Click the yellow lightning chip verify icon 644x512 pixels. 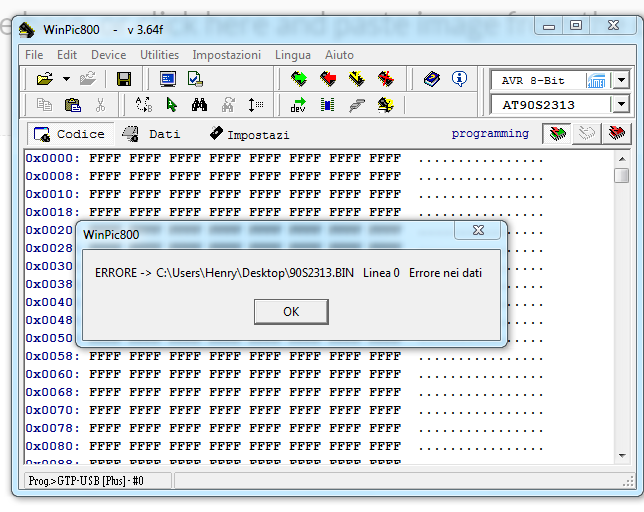pyautogui.click(x=356, y=79)
